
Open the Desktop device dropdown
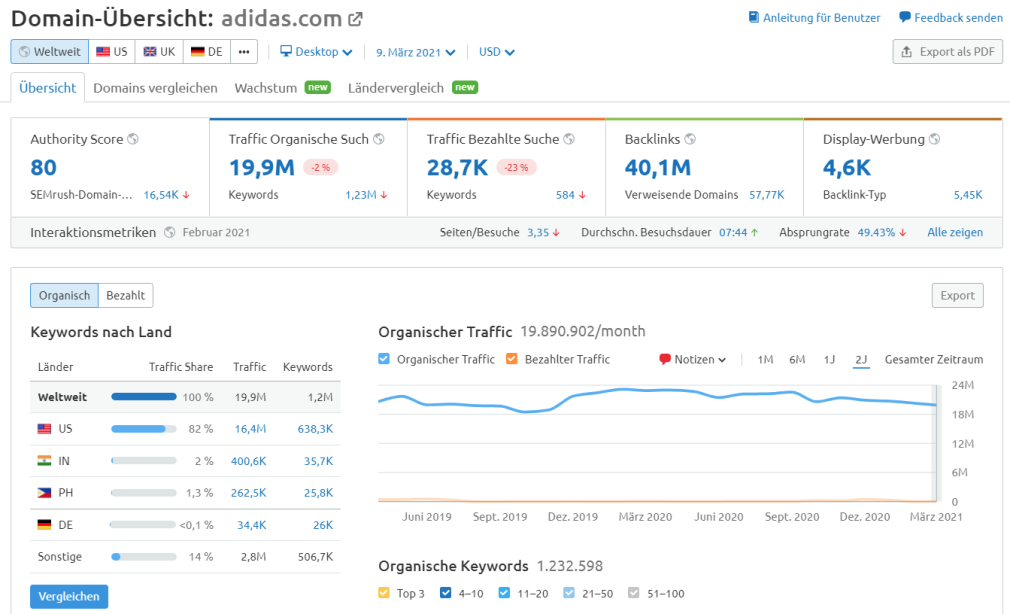click(316, 52)
